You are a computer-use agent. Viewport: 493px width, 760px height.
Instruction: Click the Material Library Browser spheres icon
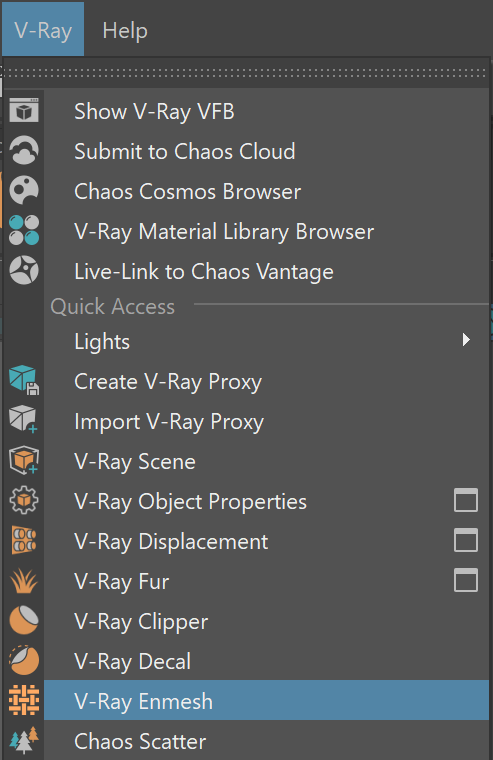tap(24, 230)
